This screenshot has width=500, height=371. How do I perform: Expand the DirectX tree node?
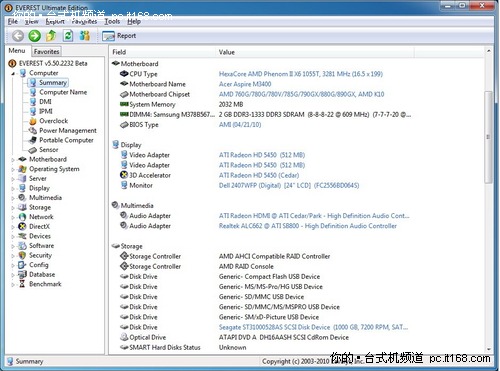point(13,227)
